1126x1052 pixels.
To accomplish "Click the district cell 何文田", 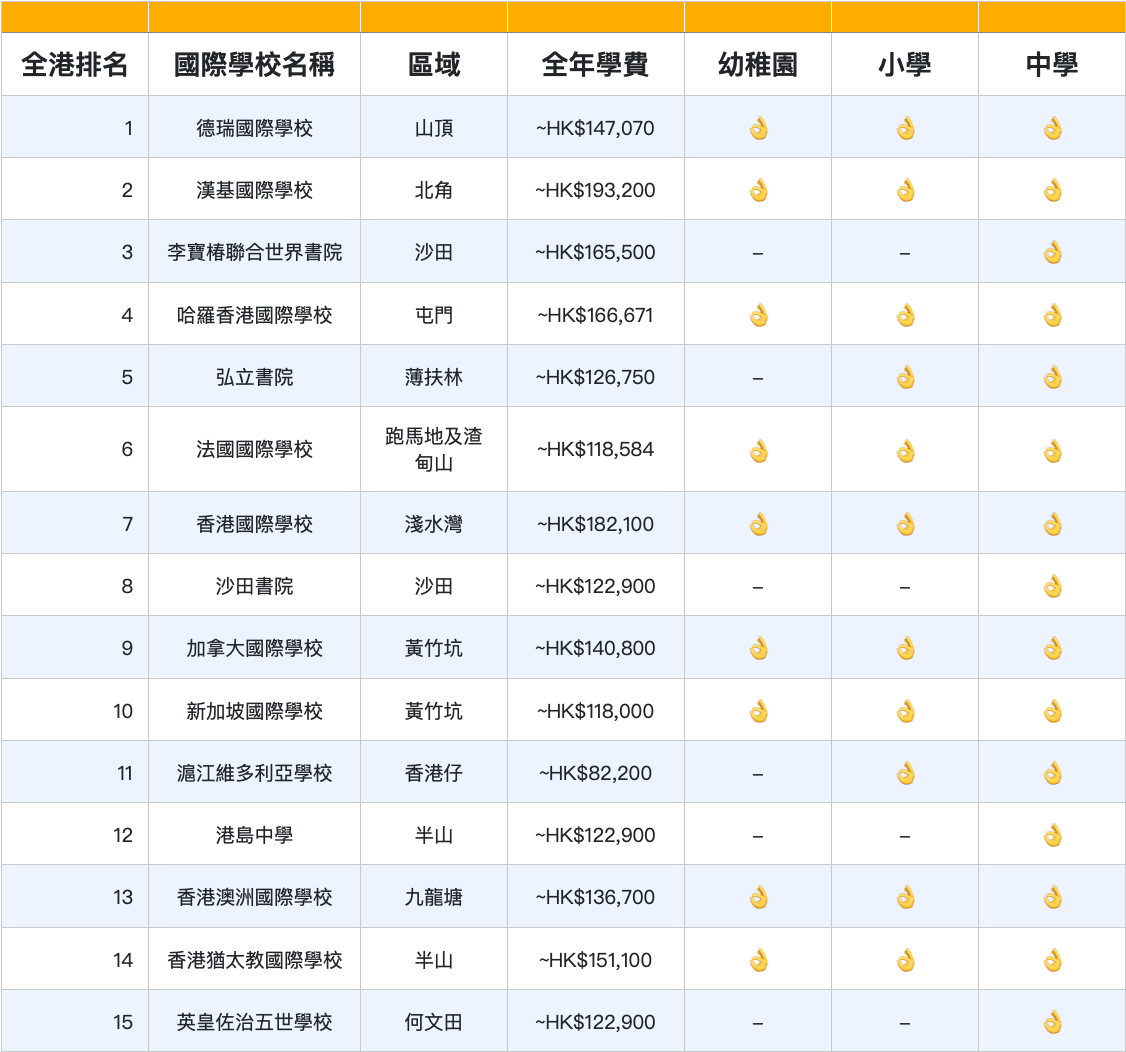I will click(434, 1022).
